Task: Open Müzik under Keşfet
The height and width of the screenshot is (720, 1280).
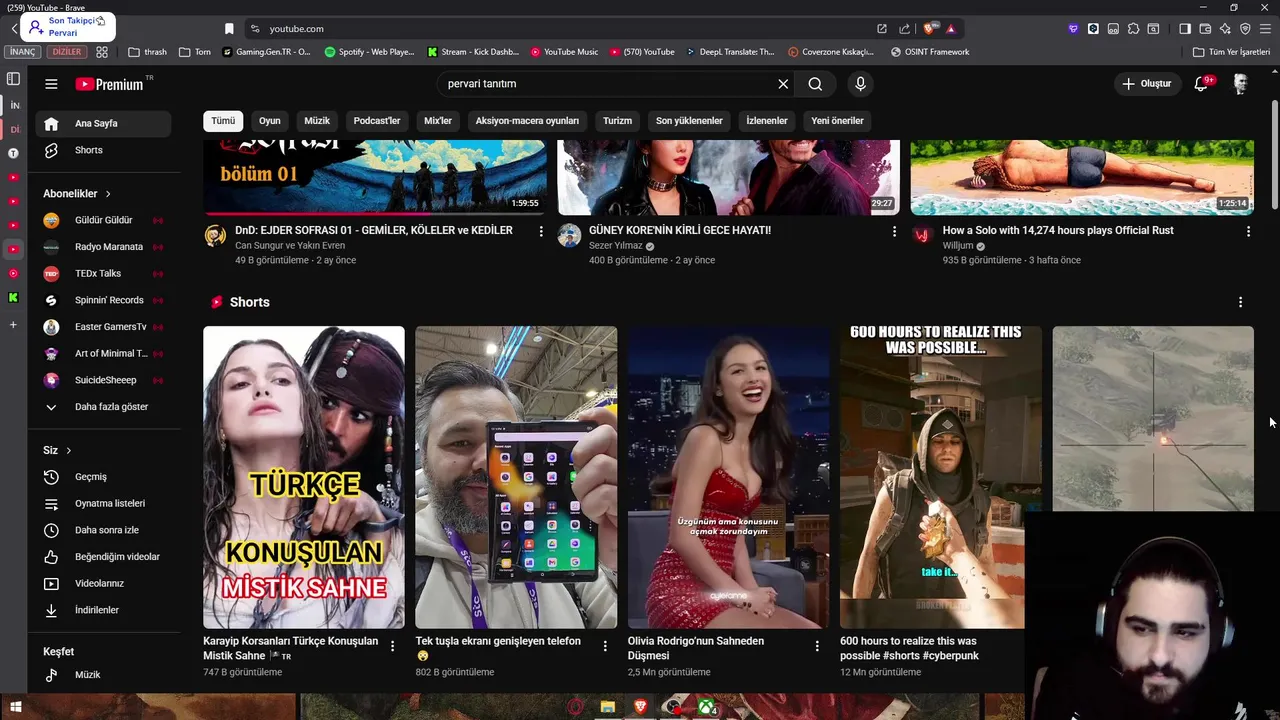Action: pyautogui.click(x=104, y=675)
